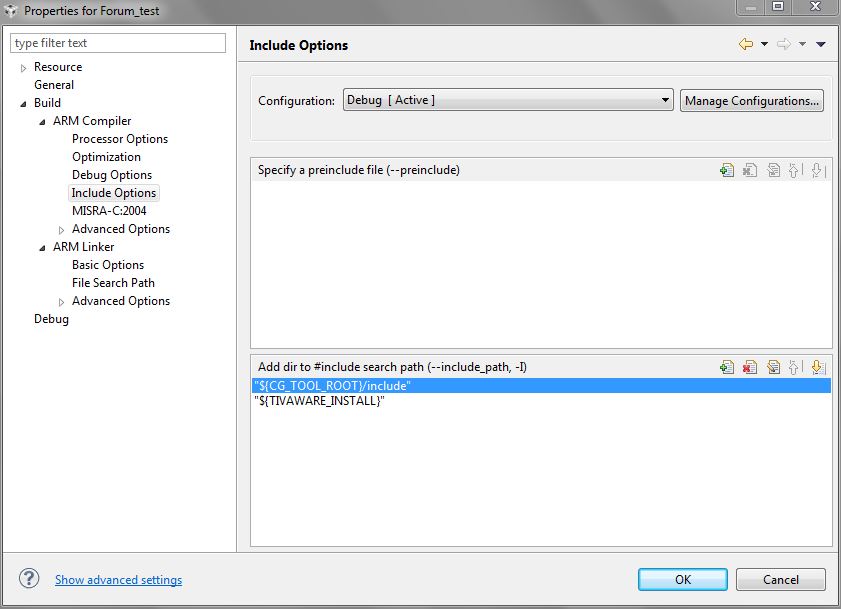The image size is (841, 609).
Task: Expand ARM Compiler Advanced Options node
Action: coord(61,230)
